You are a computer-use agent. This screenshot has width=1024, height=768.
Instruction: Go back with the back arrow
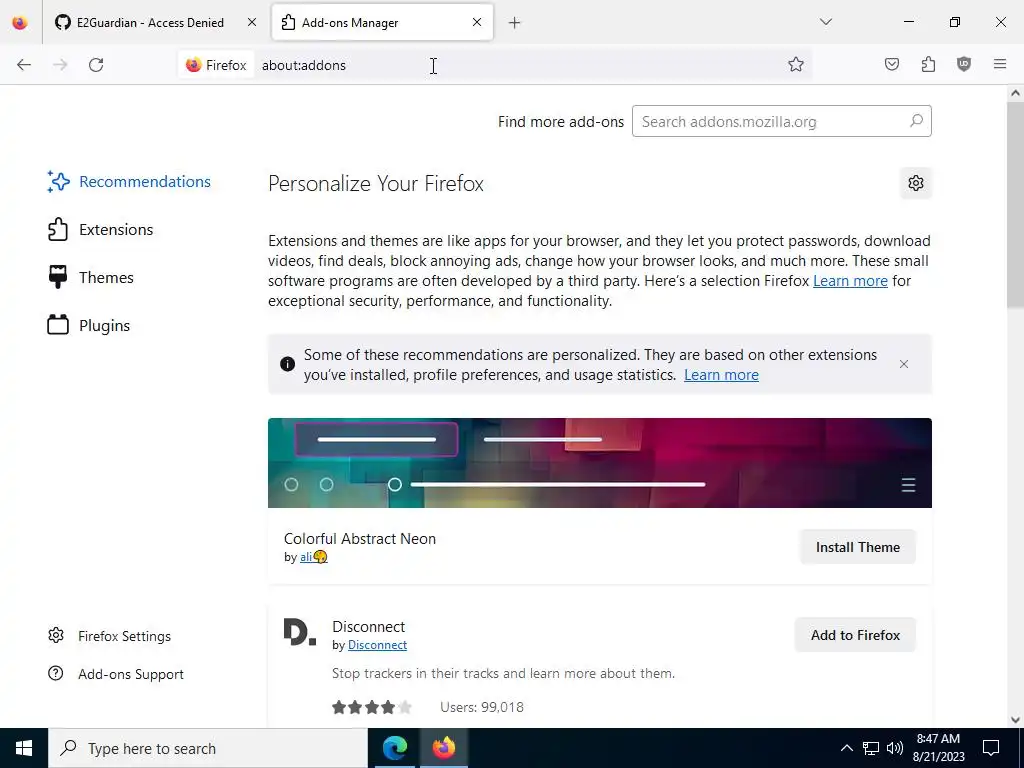[24, 65]
